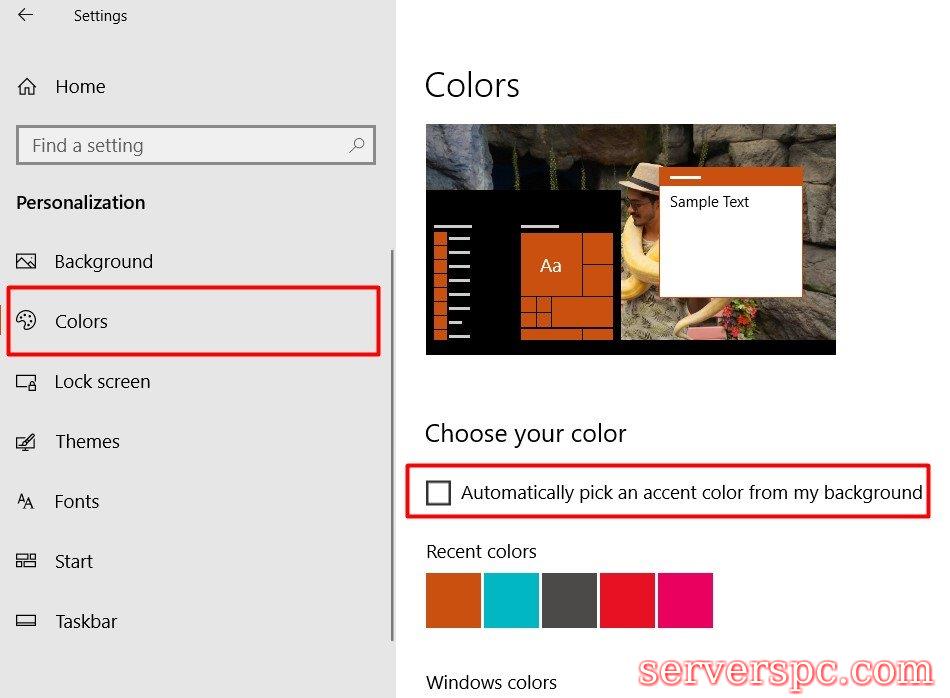Select the orange recent color swatch
Screen dimensions: 950x698
click(453, 600)
